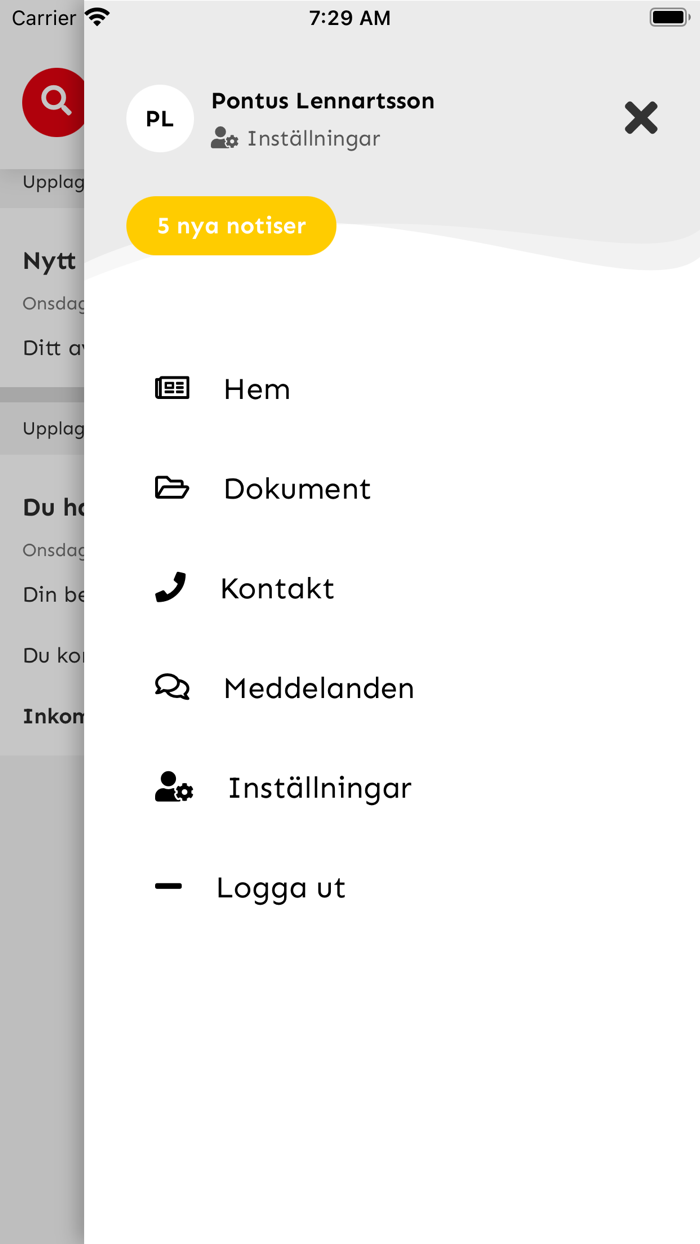Screen dimensions: 700x1244
Task: Tap the yellow 5 nya notiser button
Action: [x=231, y=226]
